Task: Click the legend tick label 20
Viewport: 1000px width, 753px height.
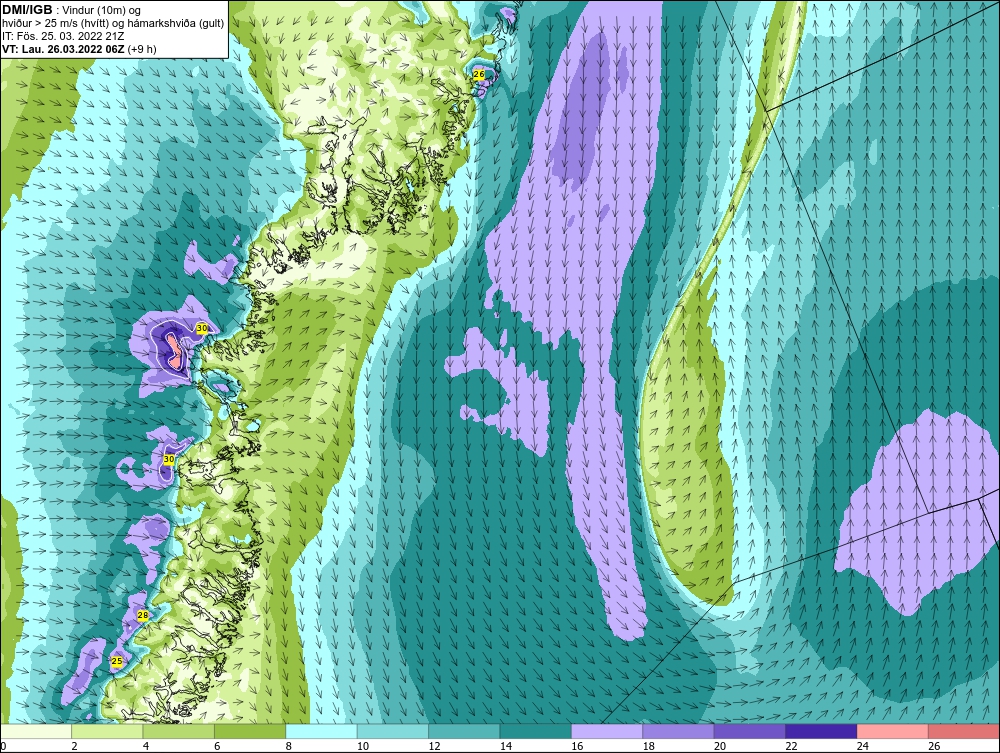Action: (x=720, y=746)
